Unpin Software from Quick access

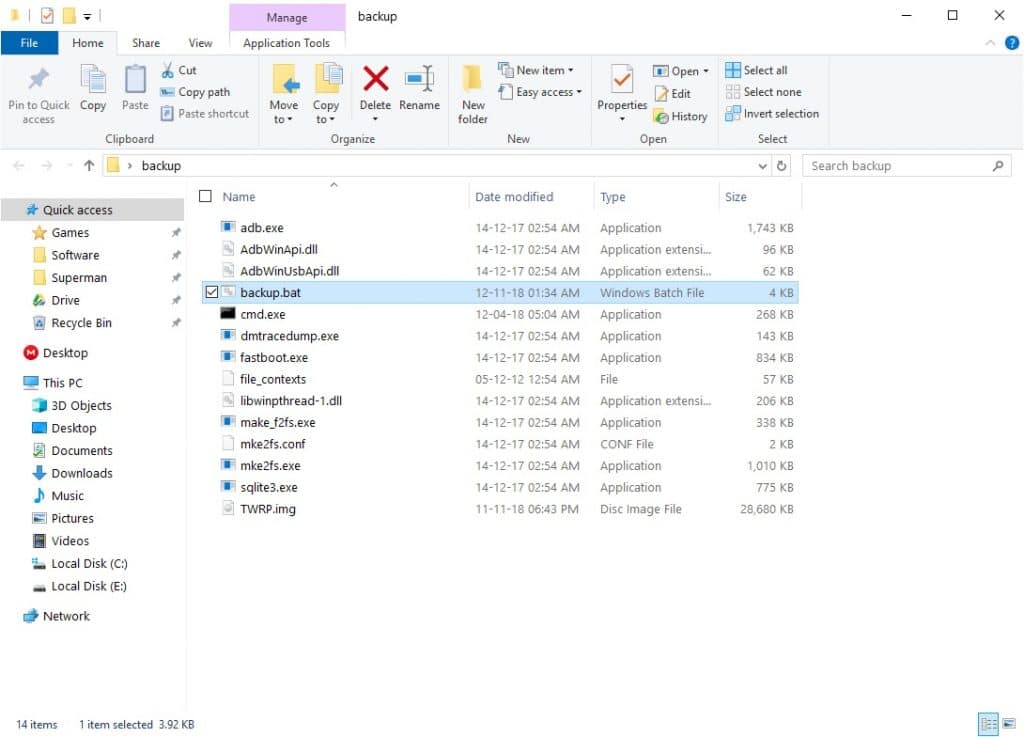point(176,255)
